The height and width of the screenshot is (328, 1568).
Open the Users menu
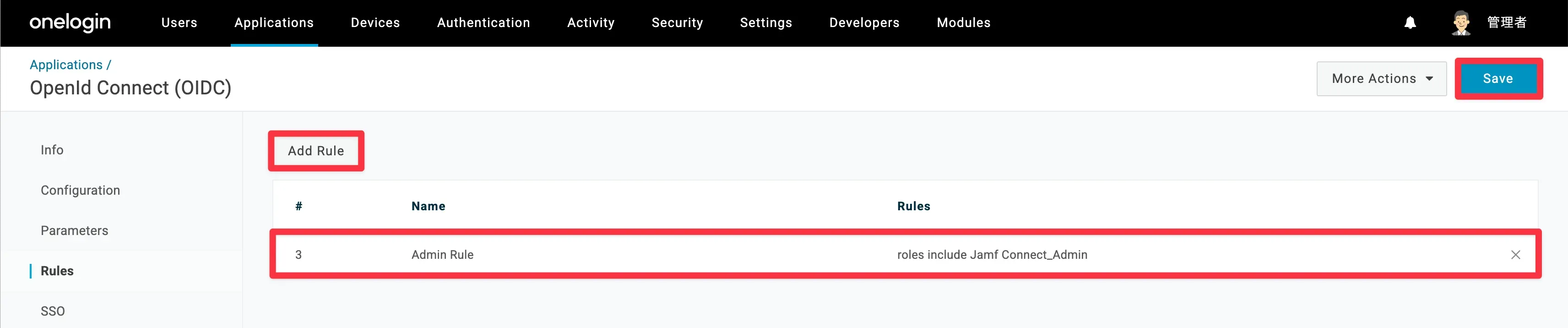[179, 22]
